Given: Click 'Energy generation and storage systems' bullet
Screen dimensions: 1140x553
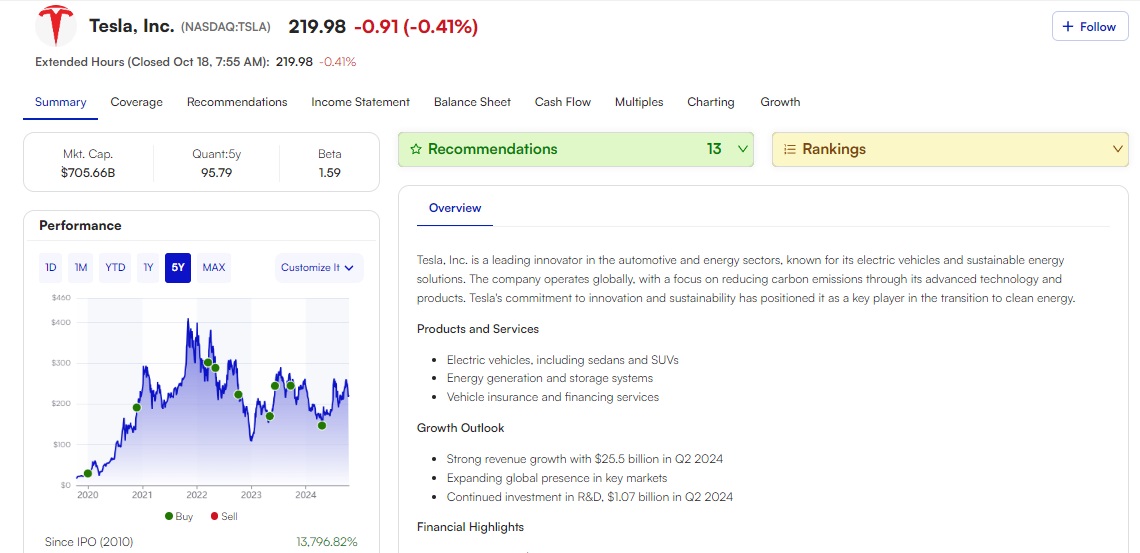Looking at the screenshot, I should (550, 378).
